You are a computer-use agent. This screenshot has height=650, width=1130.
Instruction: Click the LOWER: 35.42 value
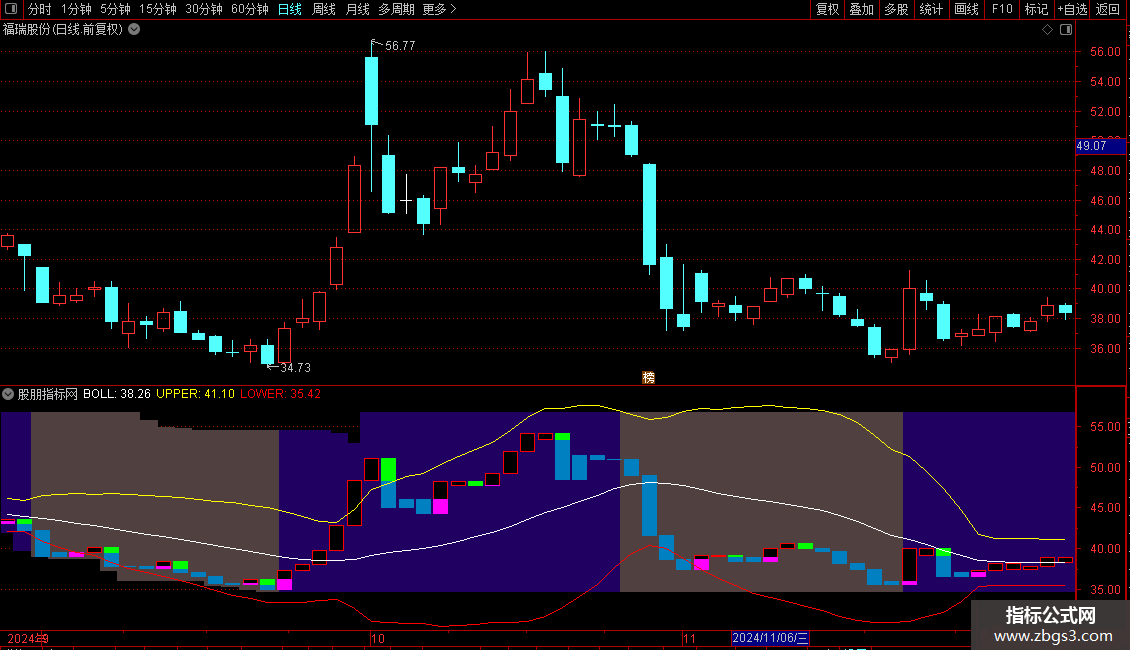(x=280, y=394)
